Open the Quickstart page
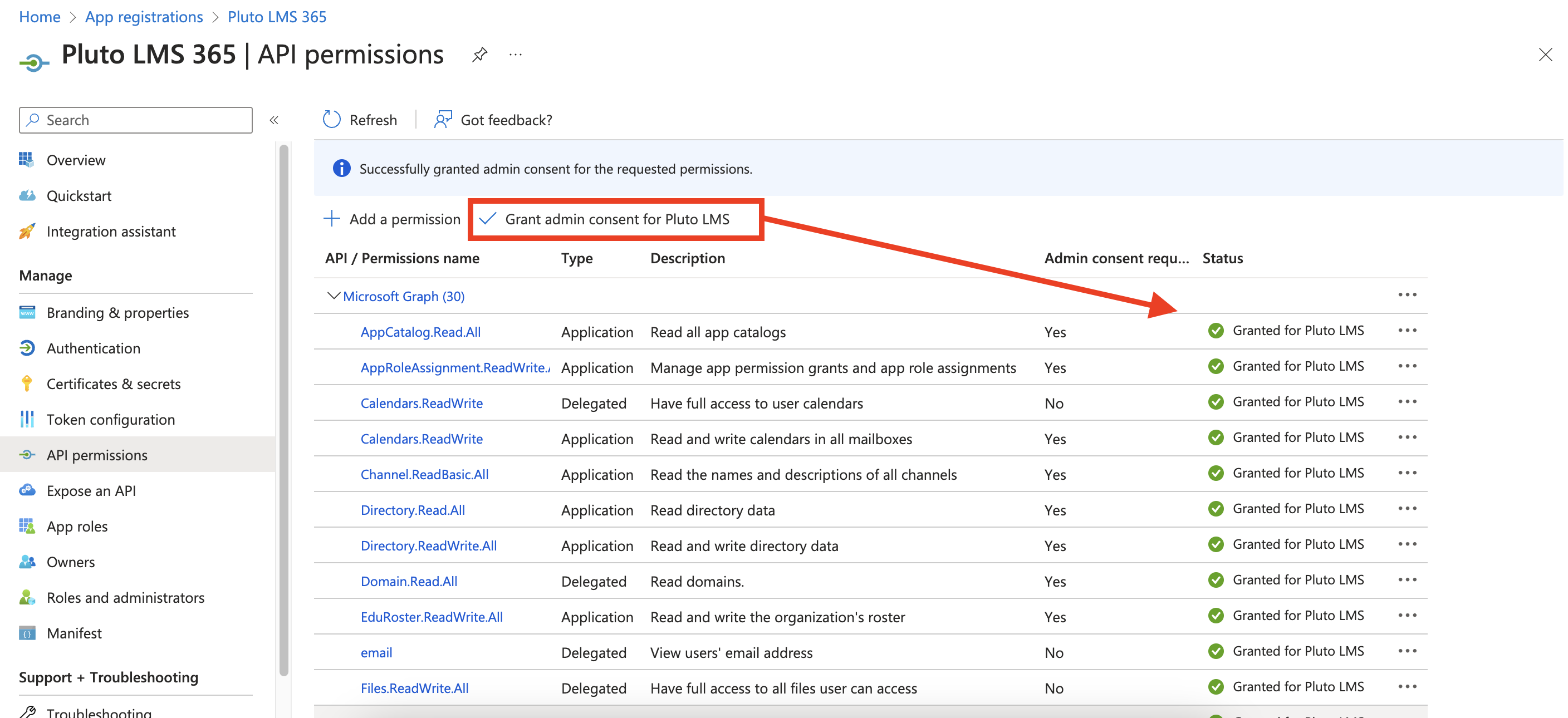The image size is (1568, 718). 79,195
